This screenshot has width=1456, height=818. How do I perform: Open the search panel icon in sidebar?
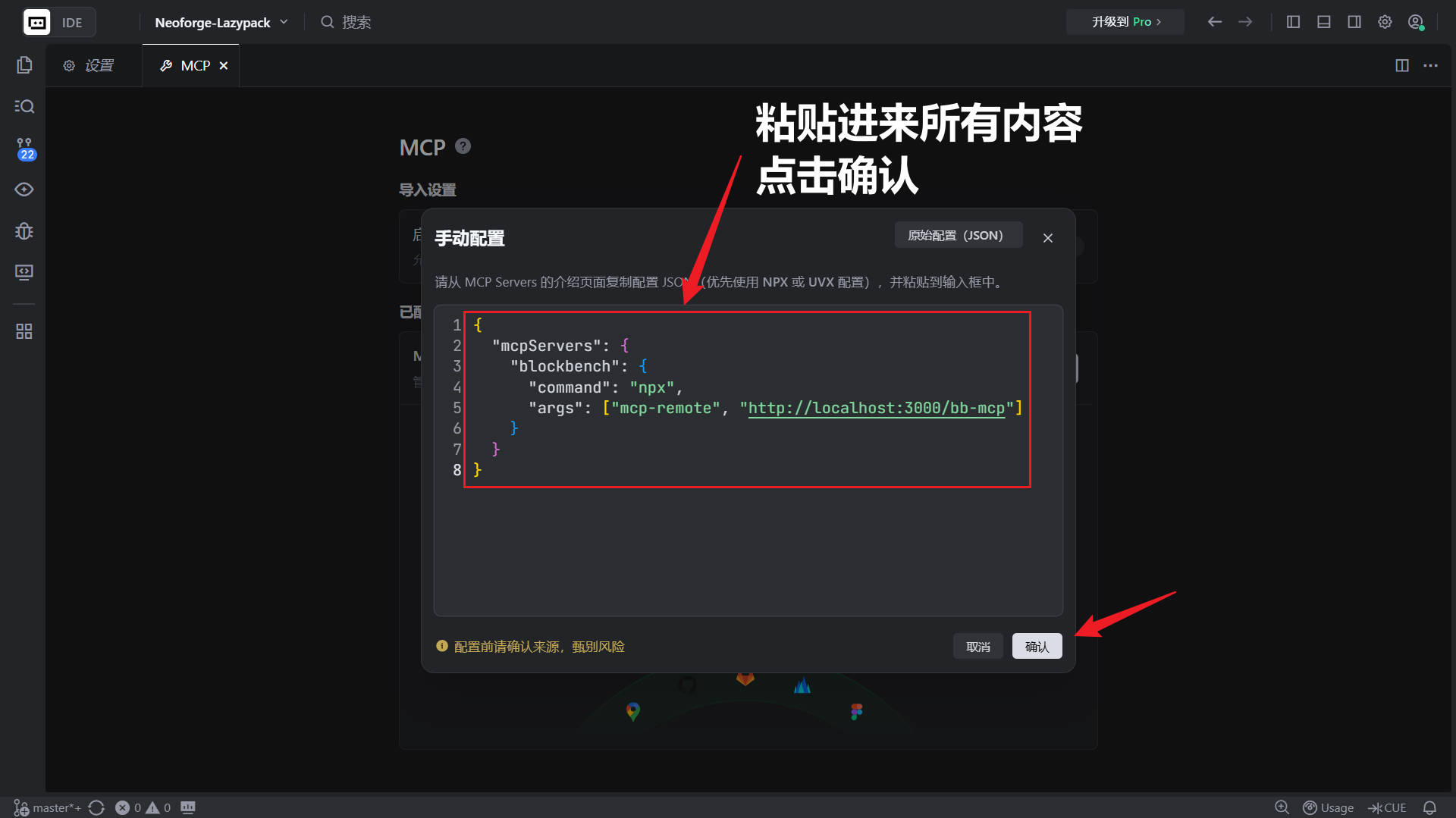[24, 106]
